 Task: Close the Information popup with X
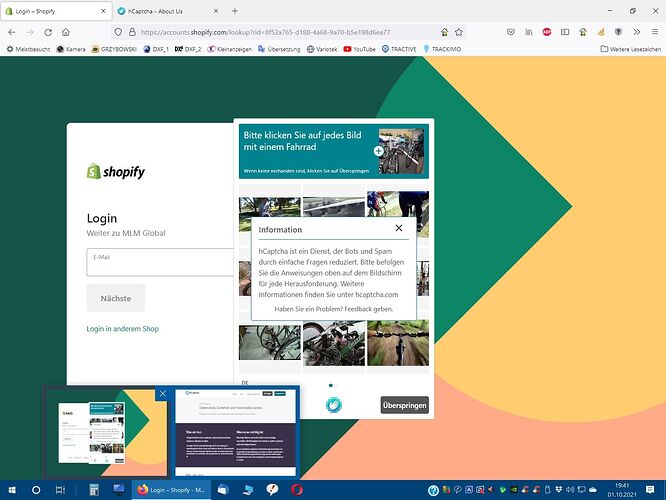[x=399, y=228]
